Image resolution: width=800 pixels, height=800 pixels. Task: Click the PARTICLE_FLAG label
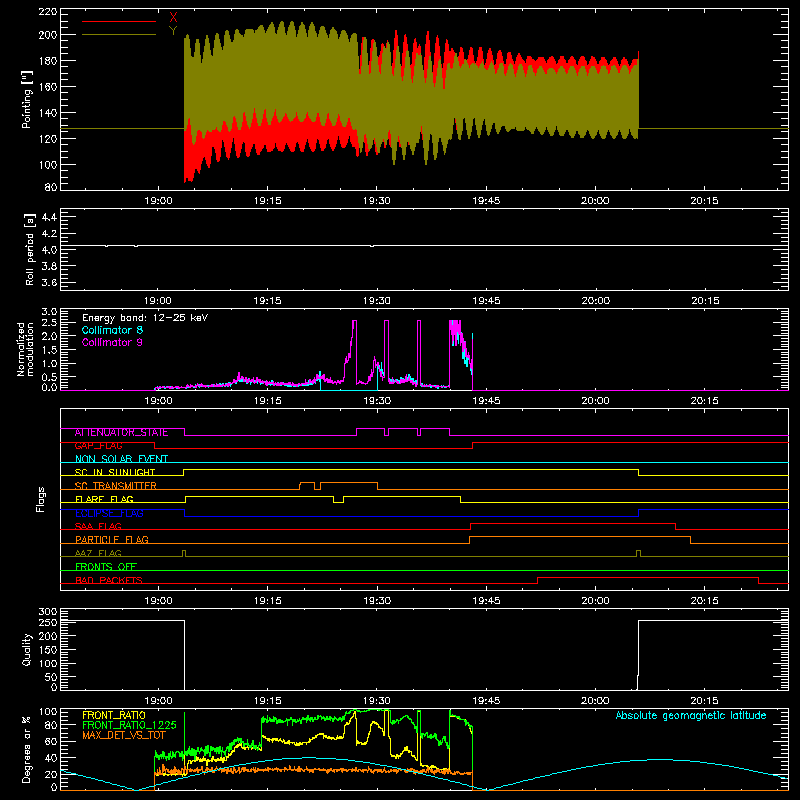(x=112, y=540)
